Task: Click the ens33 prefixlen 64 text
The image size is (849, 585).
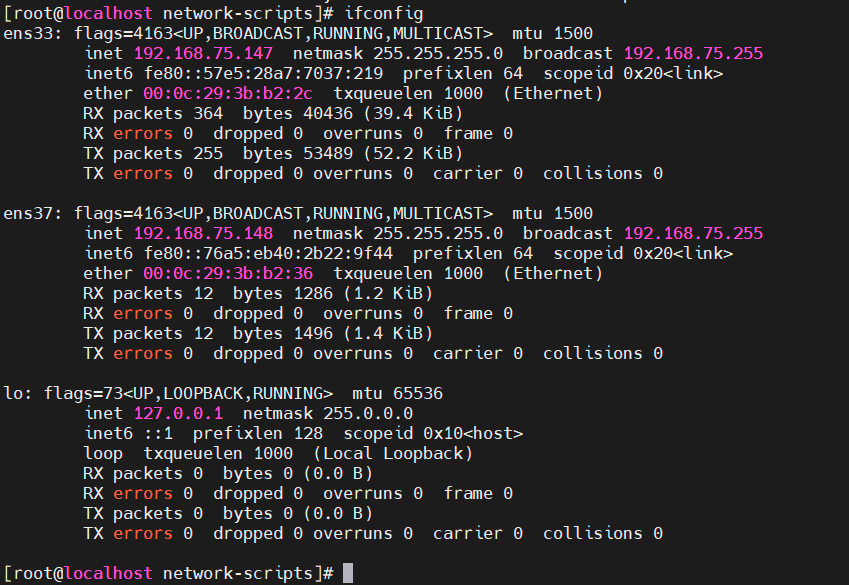Action: pos(463,73)
